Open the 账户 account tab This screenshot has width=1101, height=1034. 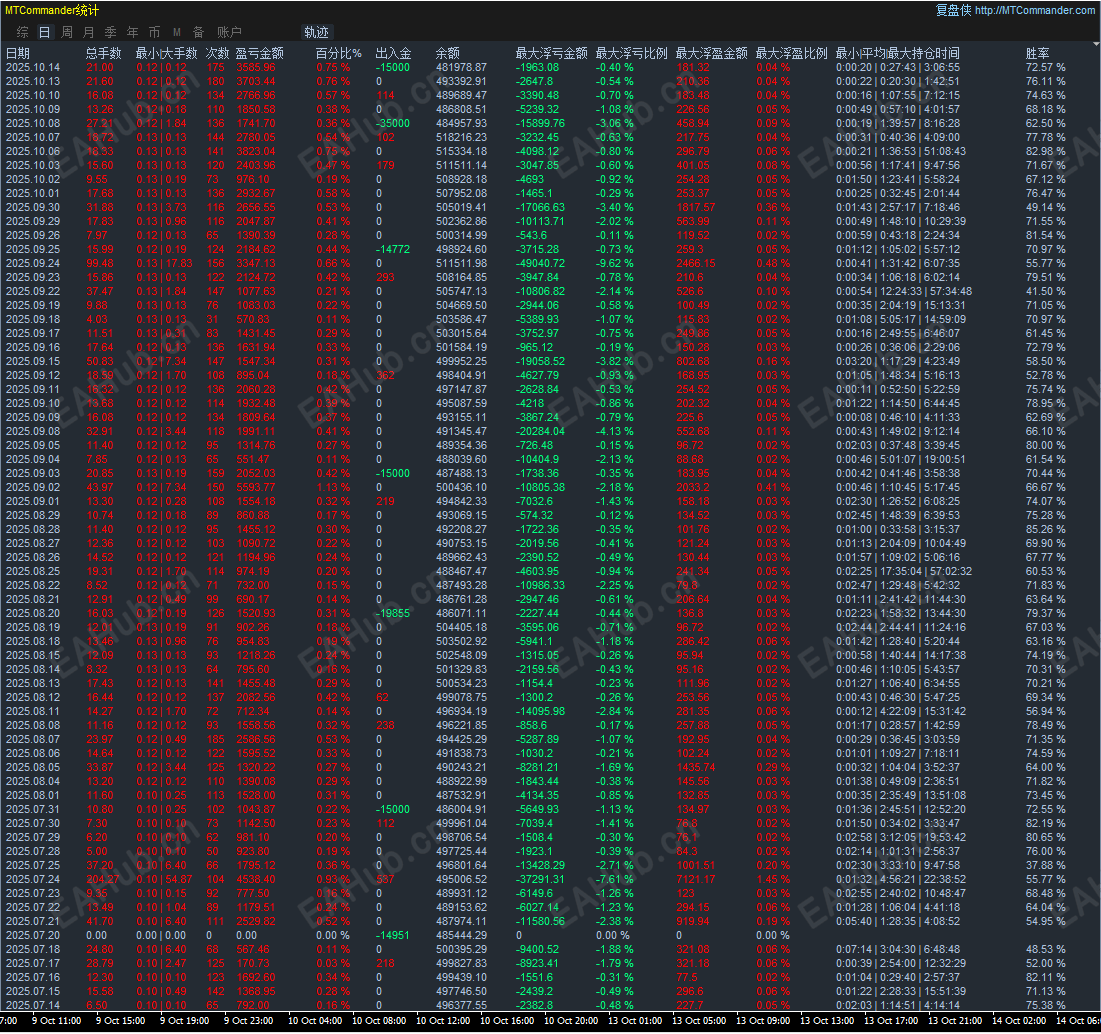(230, 32)
